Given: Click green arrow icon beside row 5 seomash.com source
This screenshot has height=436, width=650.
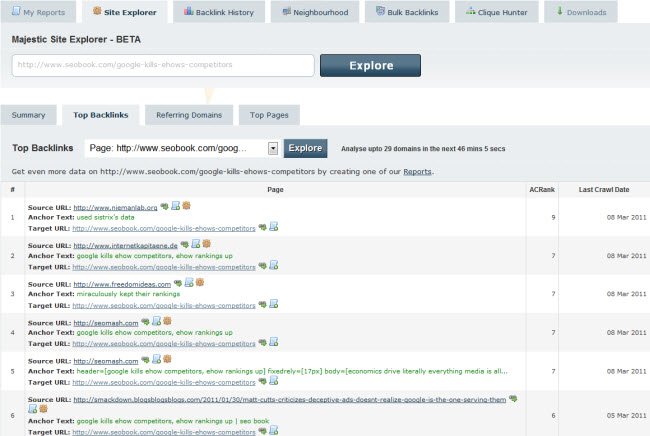Looking at the screenshot, I should [x=145, y=360].
